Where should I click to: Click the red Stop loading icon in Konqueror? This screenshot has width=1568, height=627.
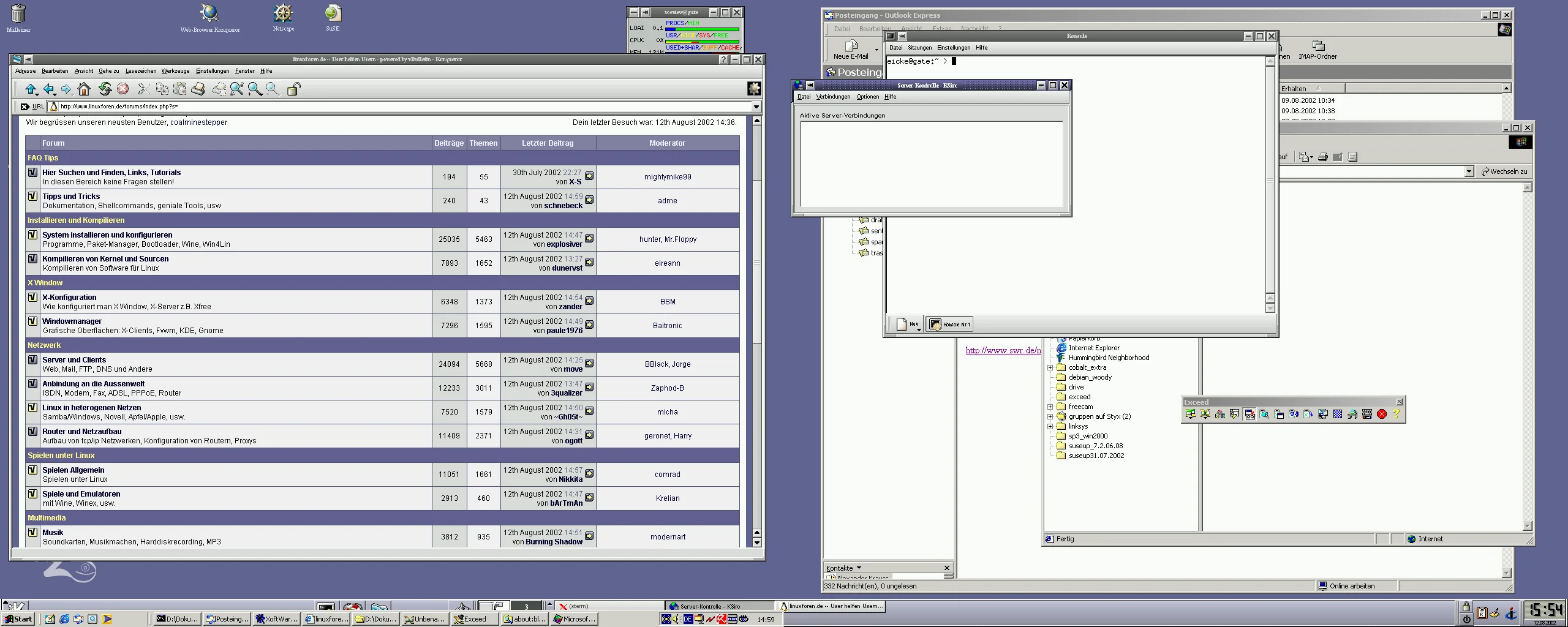point(123,89)
